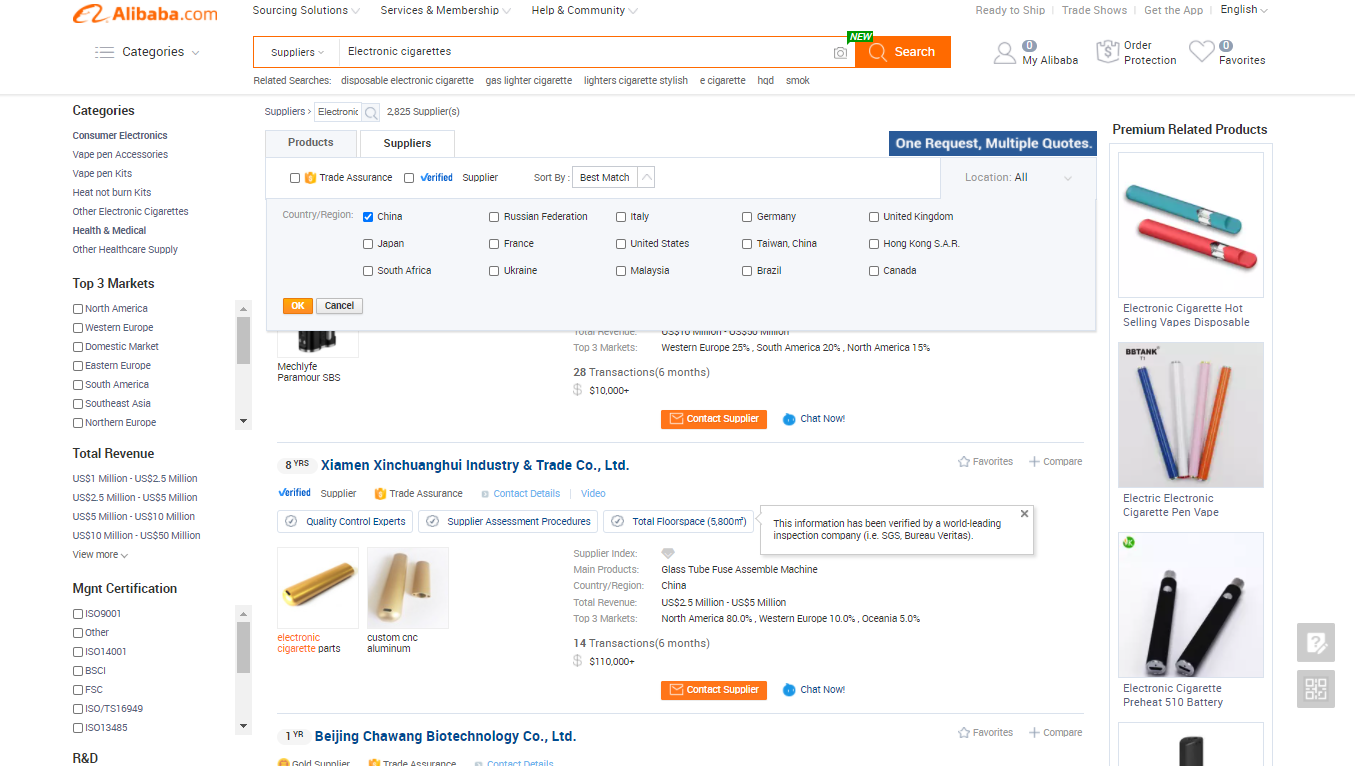
Task: Click Chat Now for Xiamen Xinchuanghui supplier
Action: 814,690
